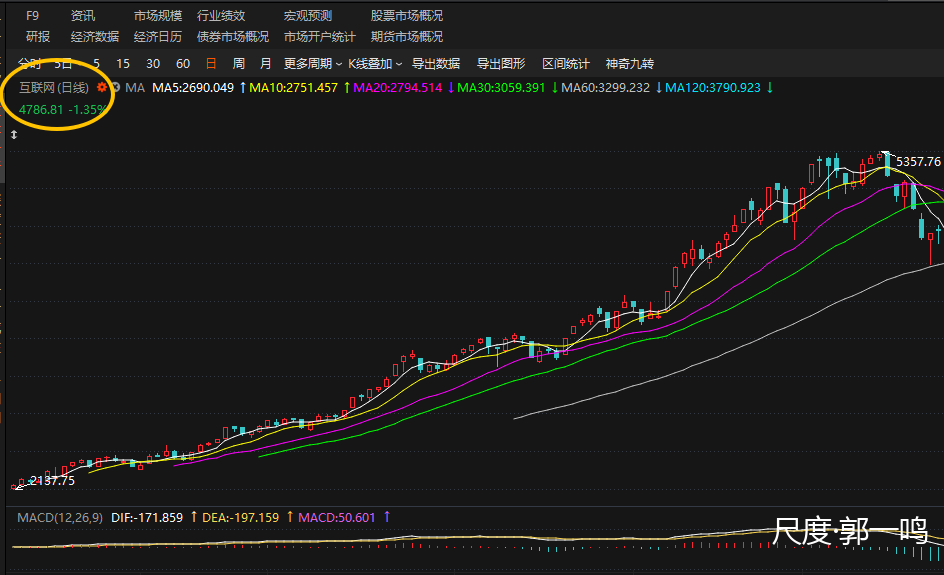Open the 资讯 menu
This screenshot has width=944, height=575.
coord(83,16)
